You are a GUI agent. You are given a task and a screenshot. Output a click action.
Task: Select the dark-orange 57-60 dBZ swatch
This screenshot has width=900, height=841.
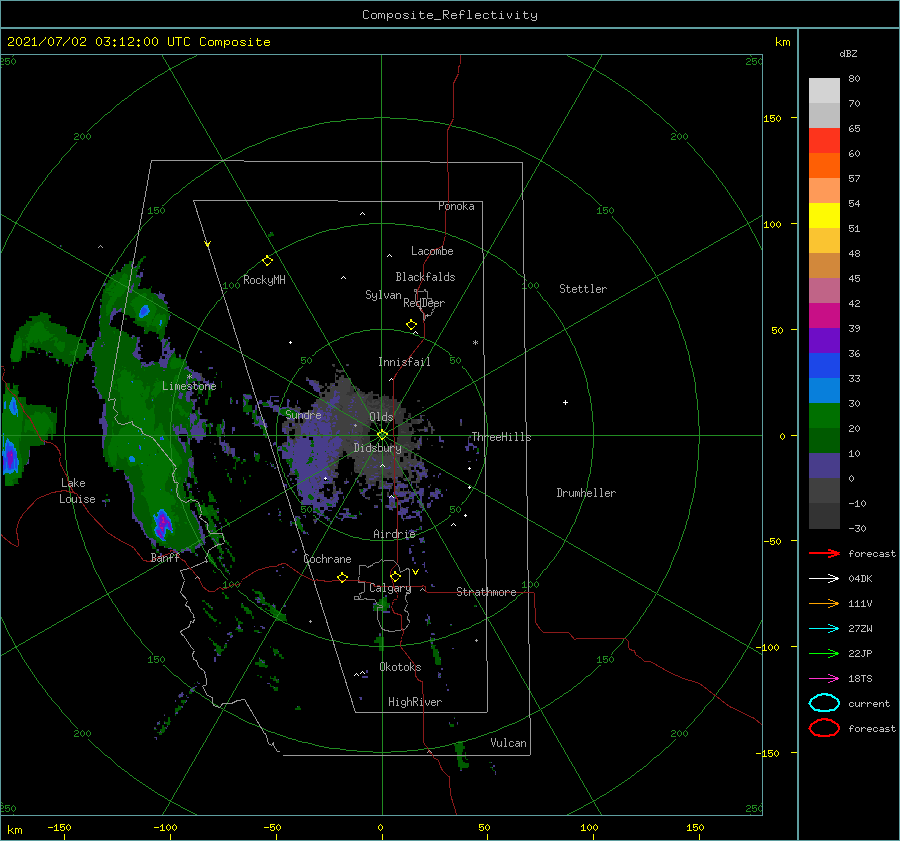pyautogui.click(x=824, y=165)
